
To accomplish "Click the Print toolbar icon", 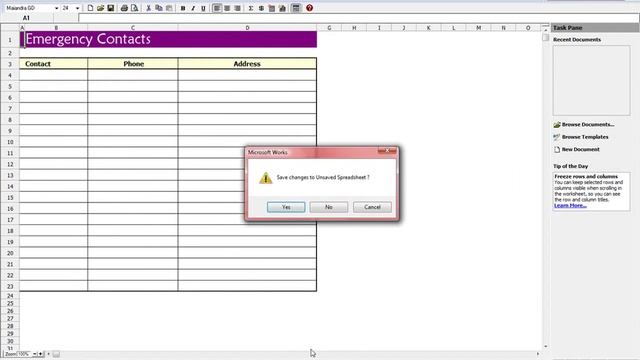I will tap(124, 8).
